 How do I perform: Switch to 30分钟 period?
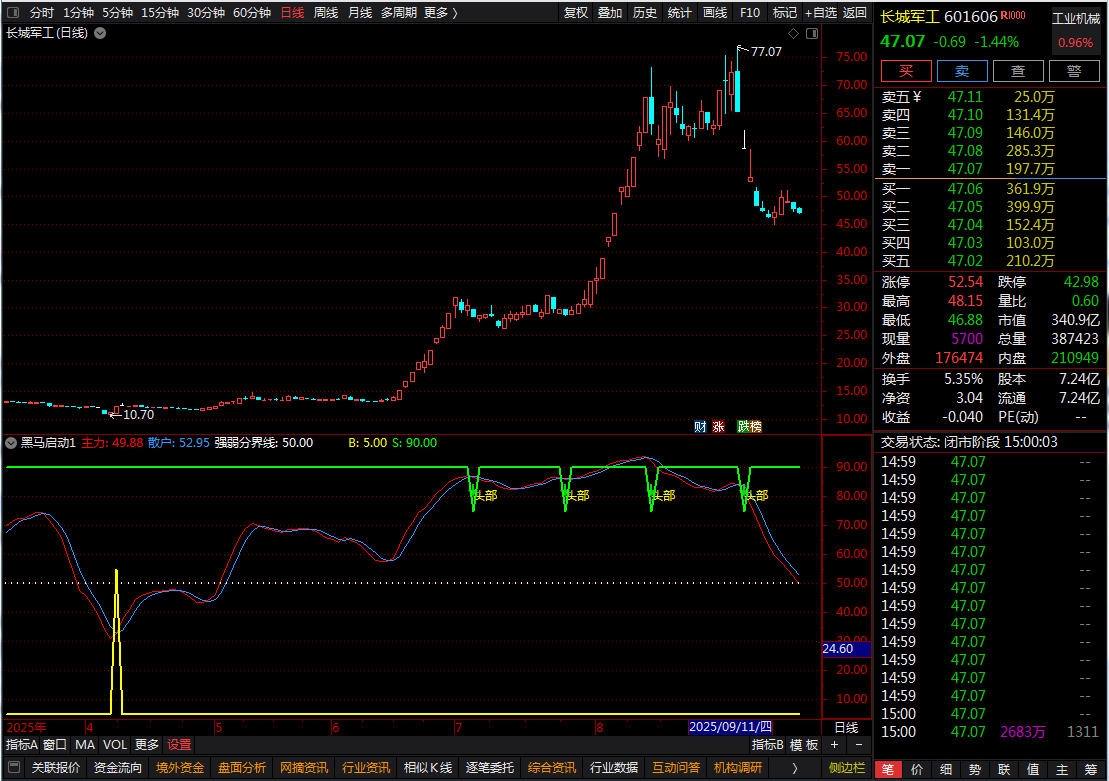pyautogui.click(x=205, y=12)
